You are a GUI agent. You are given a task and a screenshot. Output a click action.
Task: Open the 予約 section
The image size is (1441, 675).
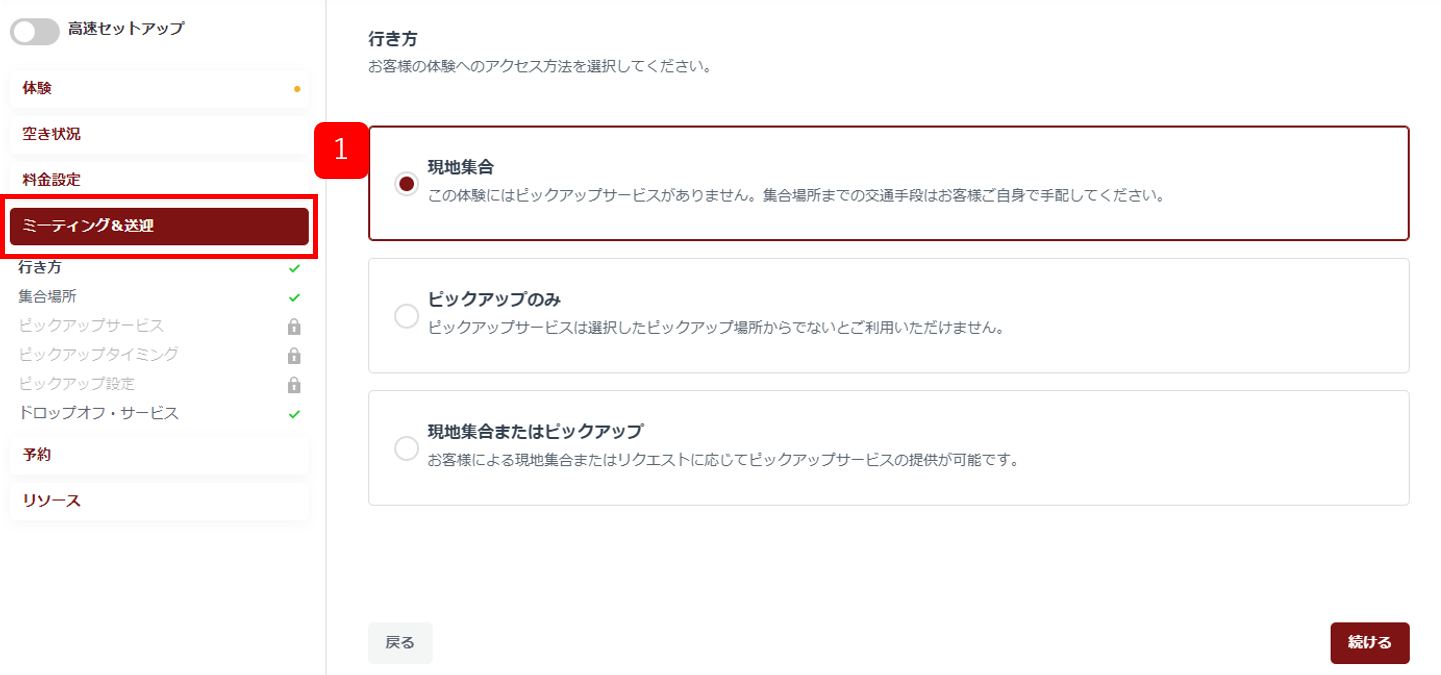tap(159, 455)
